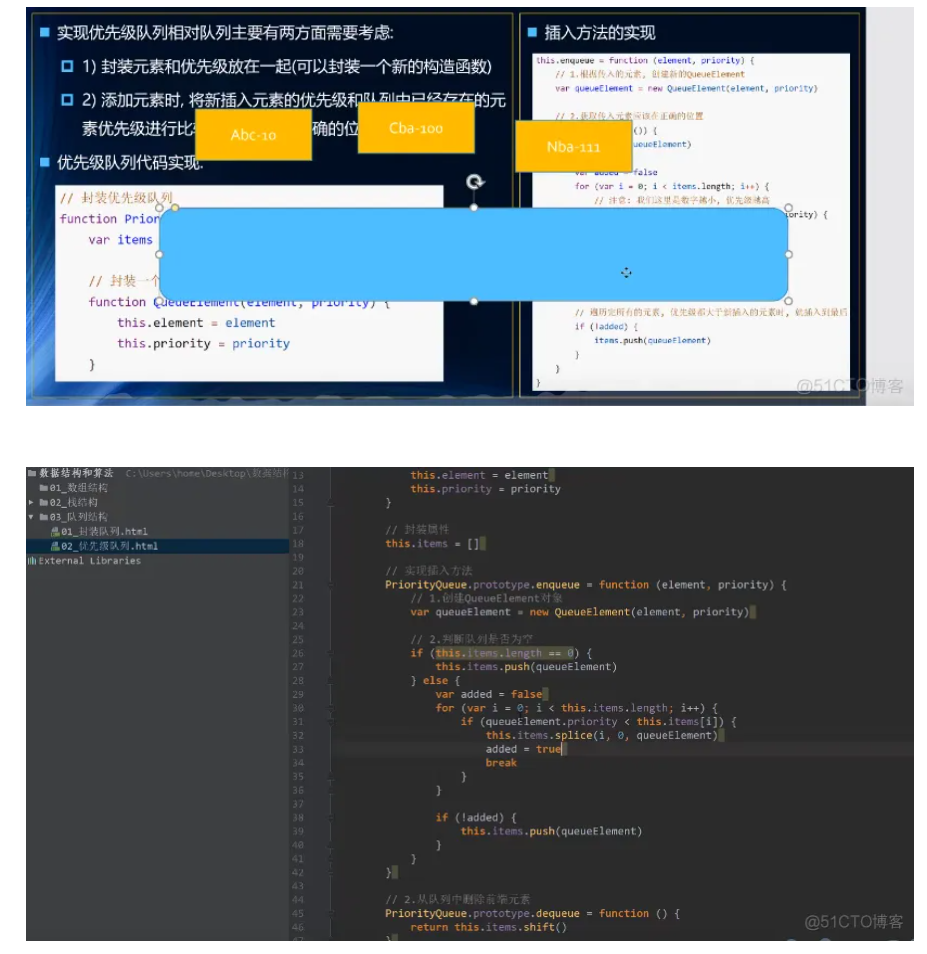This screenshot has height=954, width=927.
Task: Select the yellow adjustment handle of blue shape
Action: pyautogui.click(x=175, y=208)
